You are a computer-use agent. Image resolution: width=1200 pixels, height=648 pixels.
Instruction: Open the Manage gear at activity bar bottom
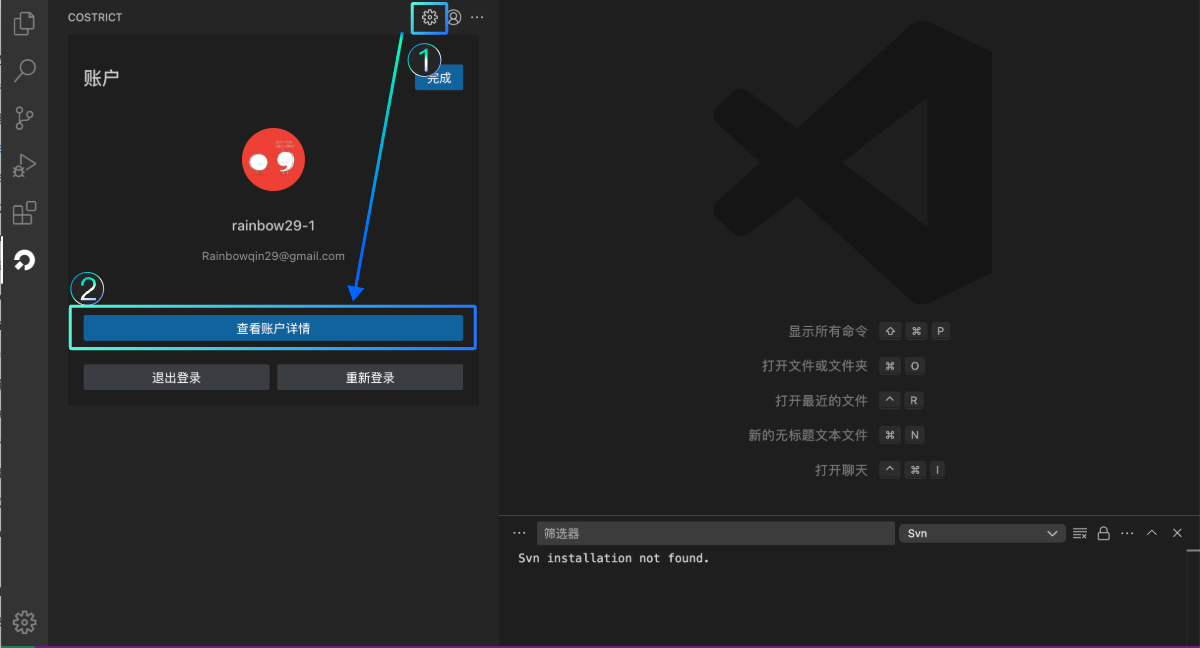(x=24, y=621)
